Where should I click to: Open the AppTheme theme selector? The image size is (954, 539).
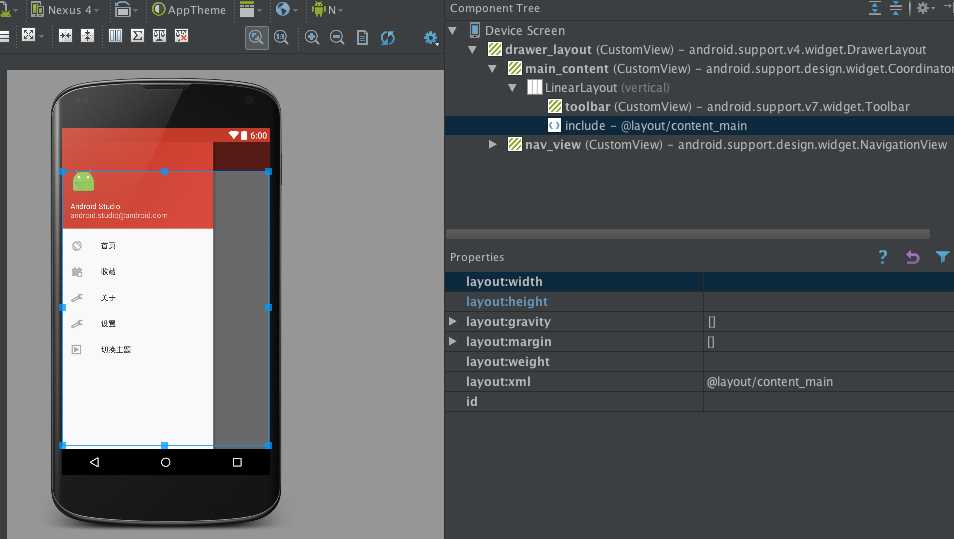click(189, 10)
